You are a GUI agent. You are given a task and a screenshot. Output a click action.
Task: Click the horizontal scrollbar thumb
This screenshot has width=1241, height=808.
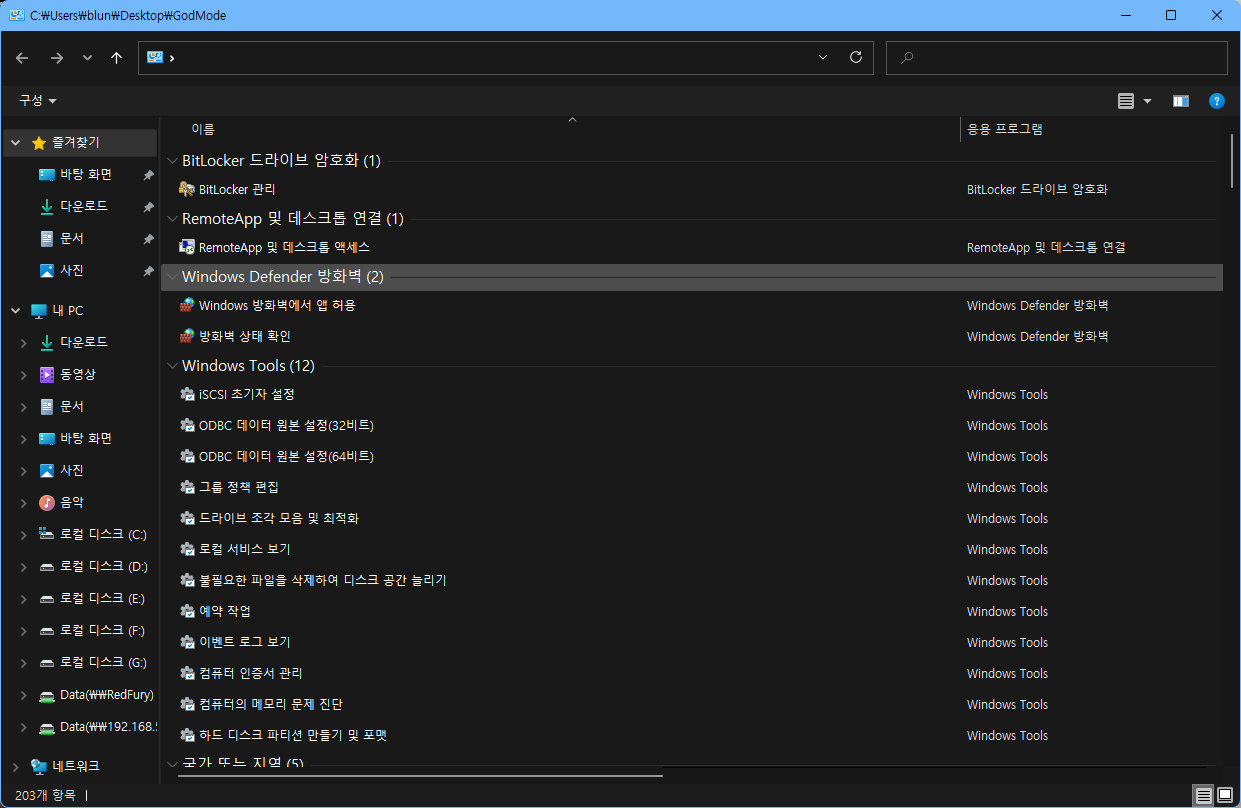[x=421, y=774]
